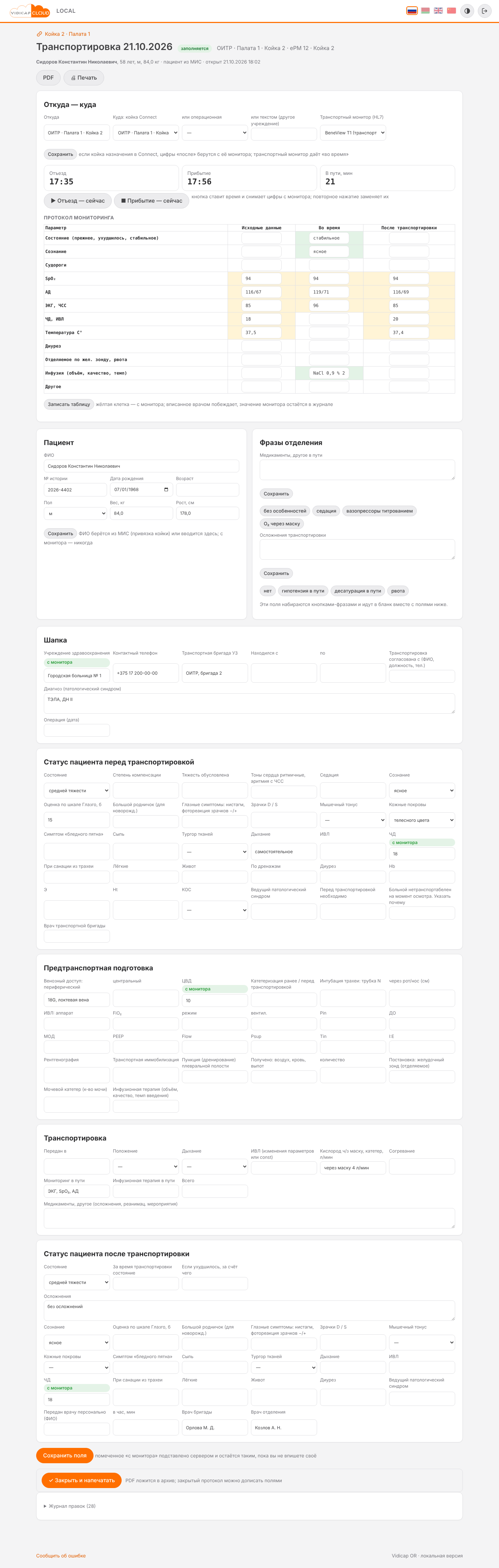Click the Врач бригады field 'Орлова М. Д.'

click(214, 1427)
